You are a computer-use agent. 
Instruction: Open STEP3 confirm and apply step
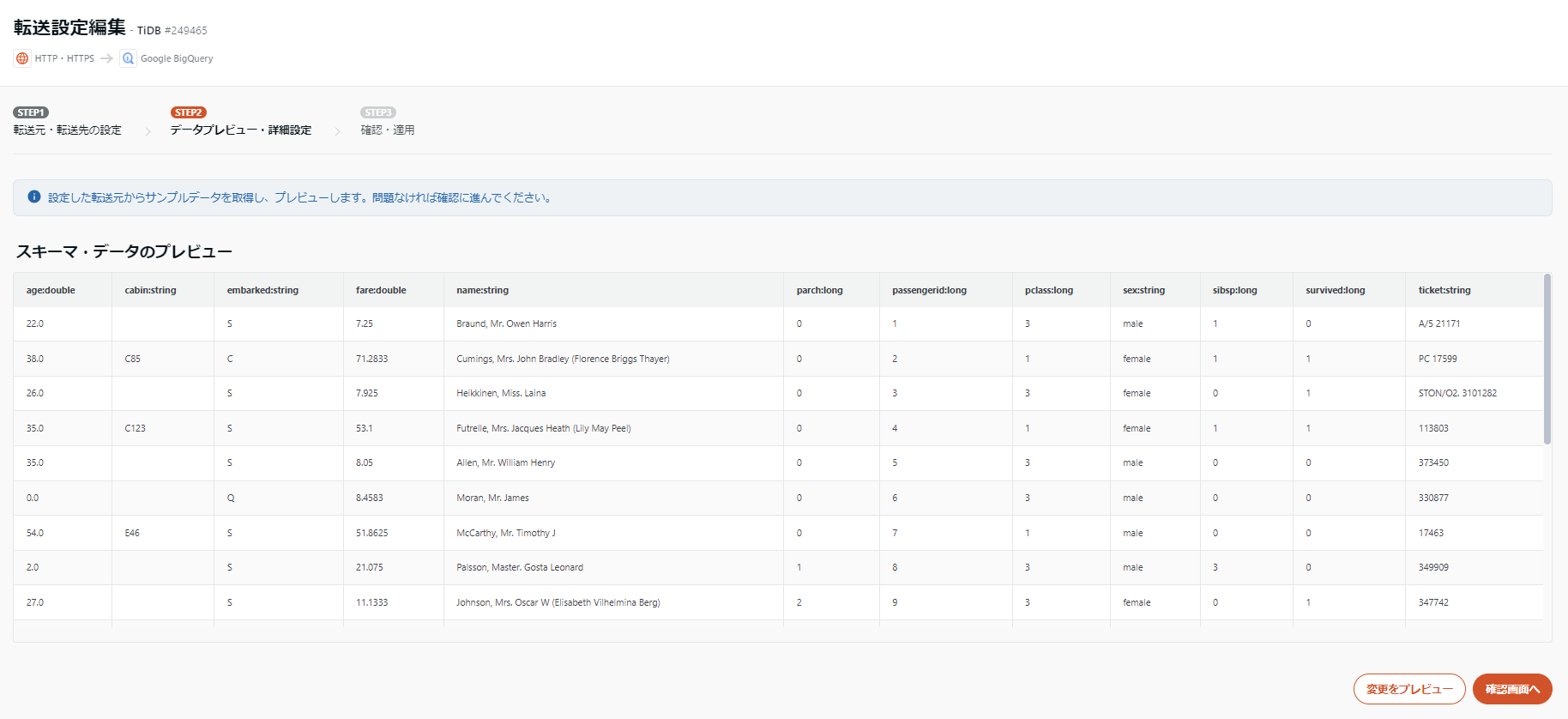pos(388,122)
